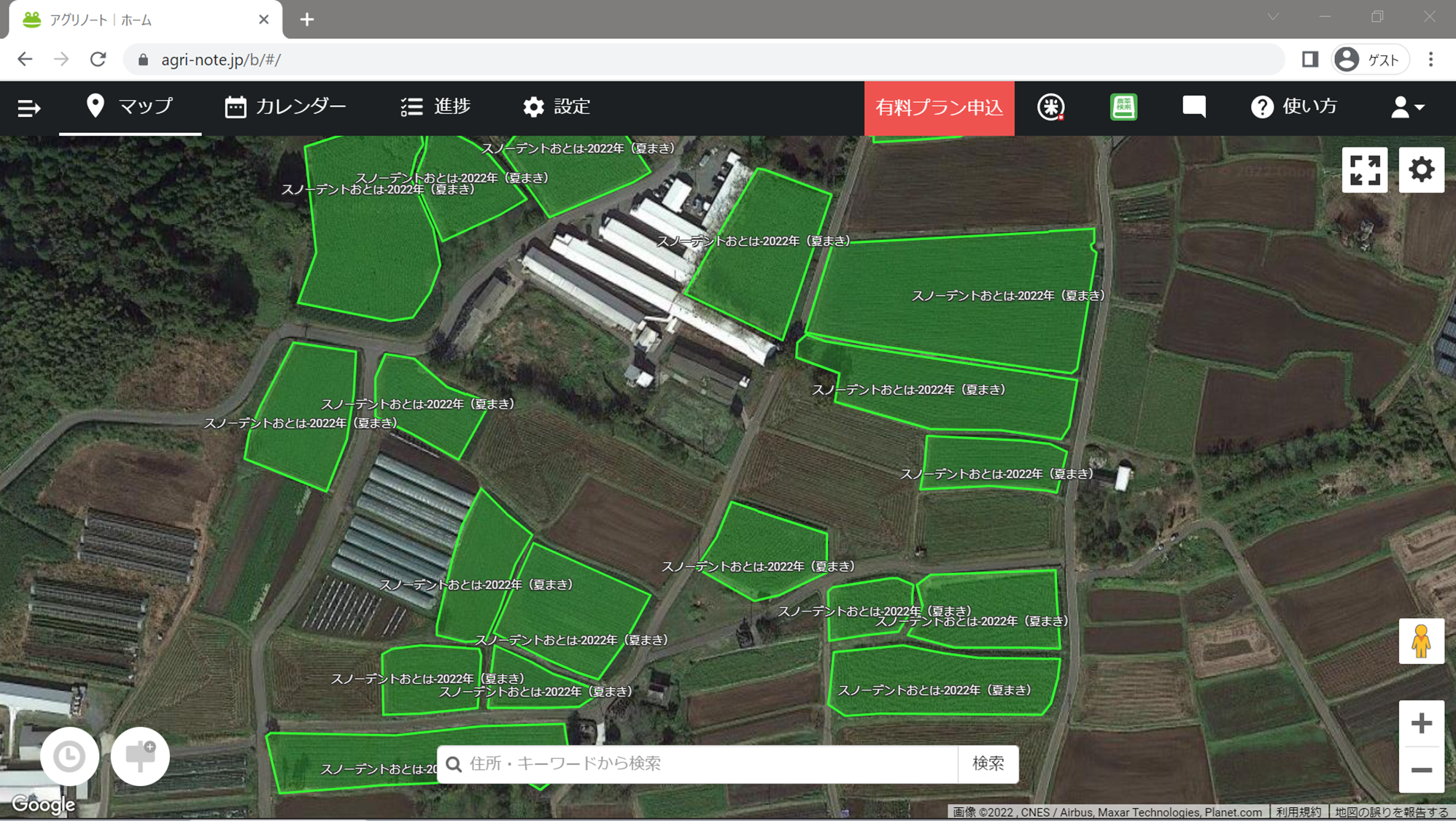Open the 進捗 tab
1456x821 pixels.
pyautogui.click(x=435, y=107)
